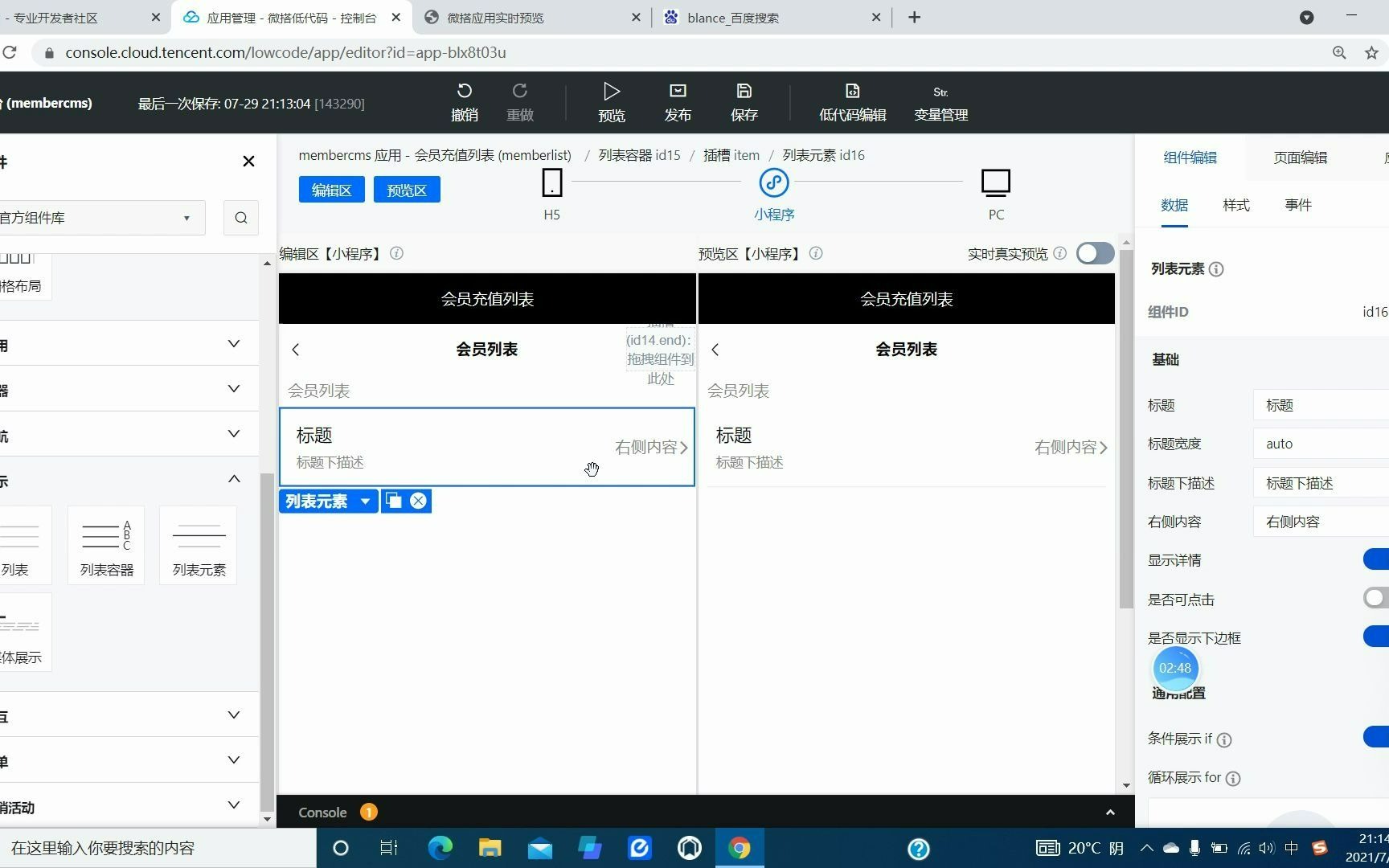Open breadcrumb membercms 应用 - 会员充值列表 (memberlist)
Screen dimensions: 1389x868
click(435, 155)
